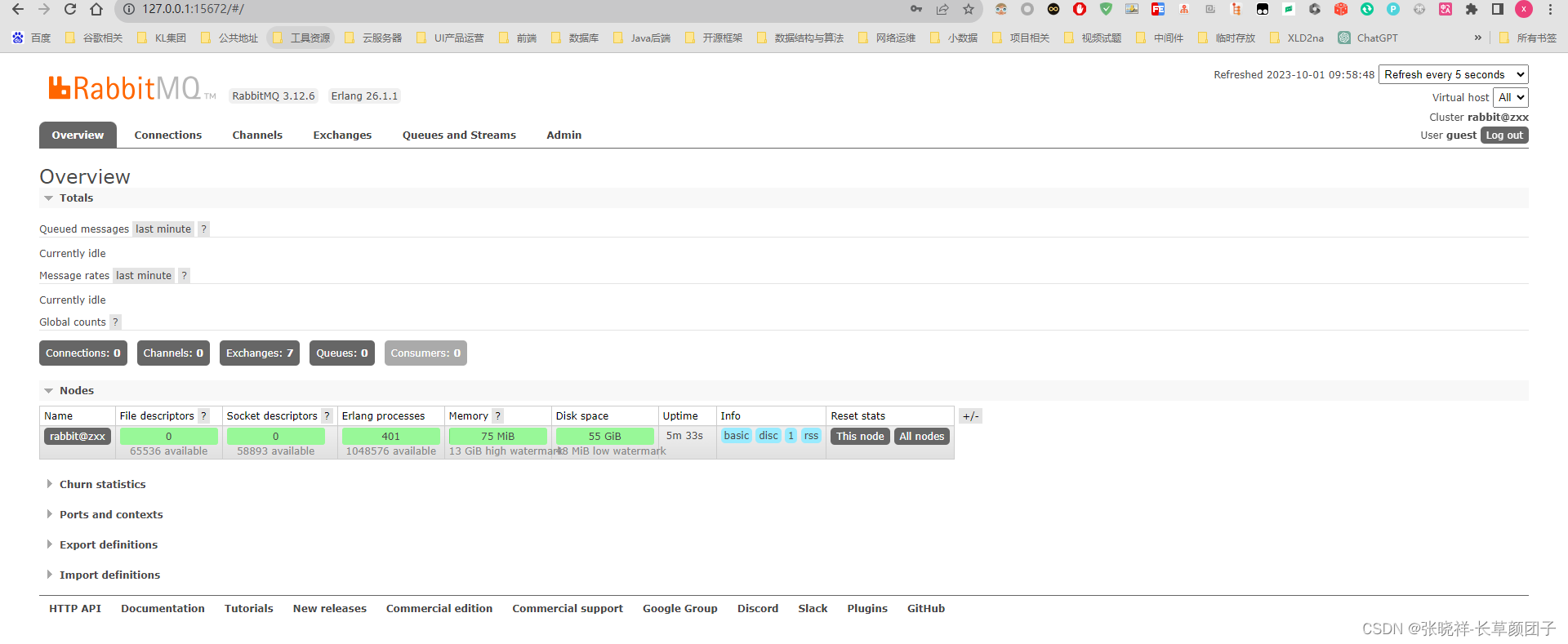Click the green Memory 75 MiB bar
Viewport: 1568px width, 644px height.
click(498, 437)
